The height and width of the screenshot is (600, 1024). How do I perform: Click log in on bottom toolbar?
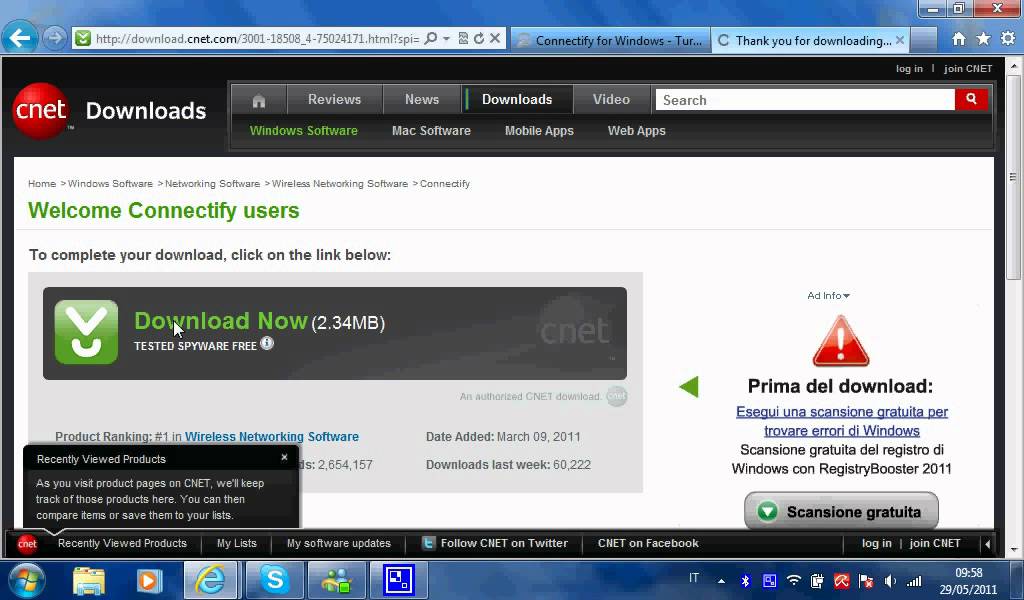click(x=876, y=543)
